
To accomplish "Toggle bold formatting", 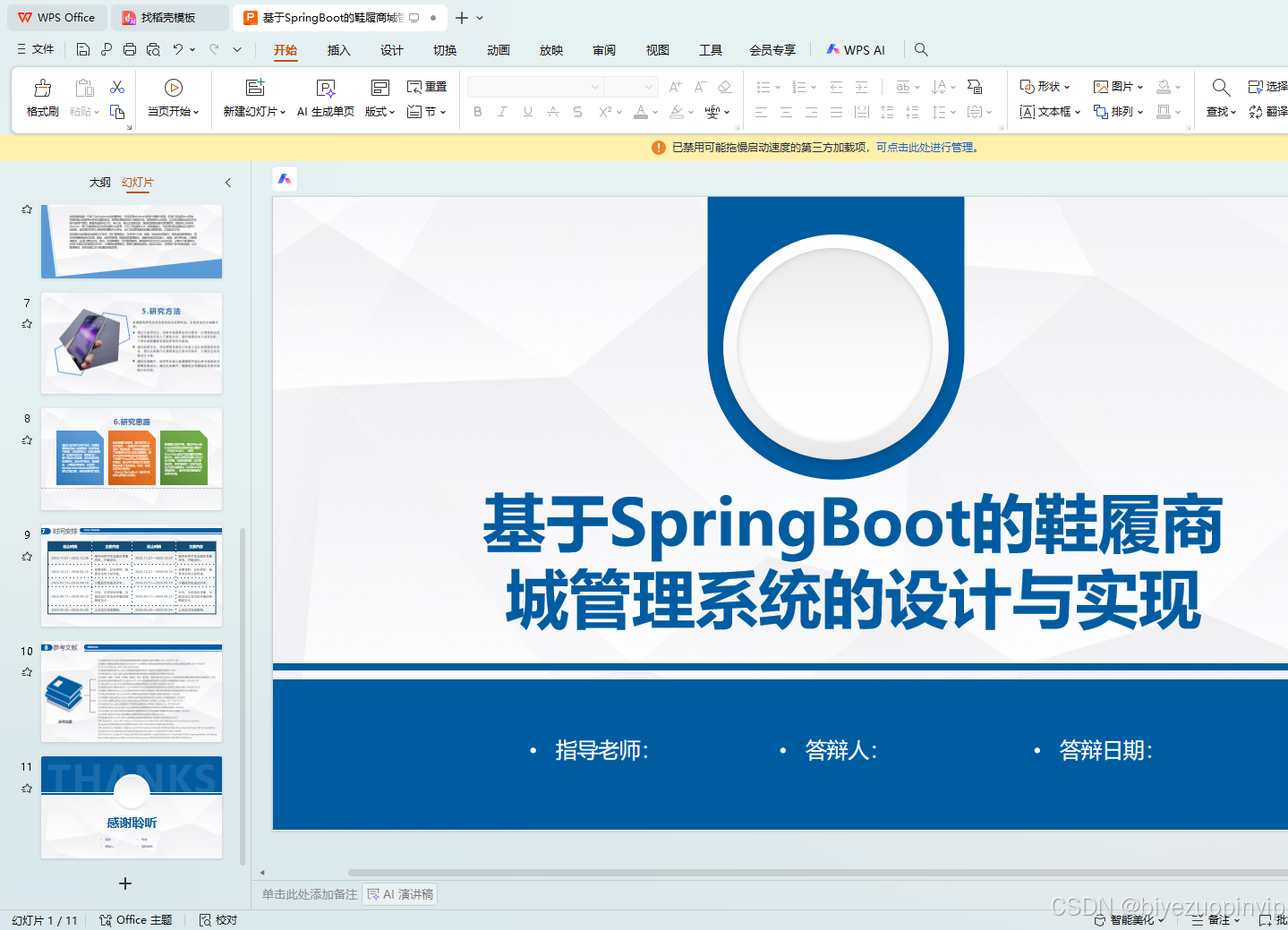I will (x=477, y=111).
